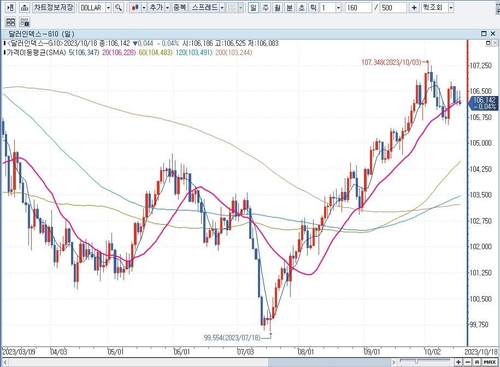The width and height of the screenshot is (500, 367).
Task: Open the interval value dropdown showing 1
Action: (x=339, y=7)
